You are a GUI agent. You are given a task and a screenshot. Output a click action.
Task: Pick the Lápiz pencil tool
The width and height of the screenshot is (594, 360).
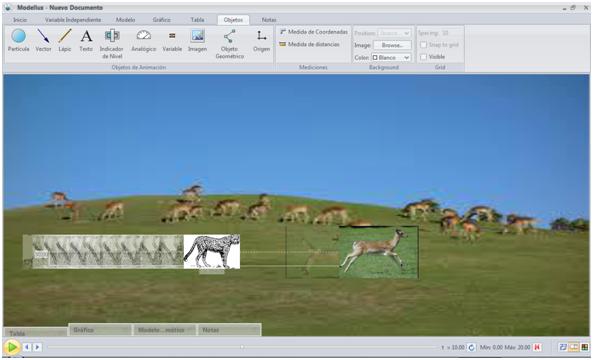(x=65, y=40)
